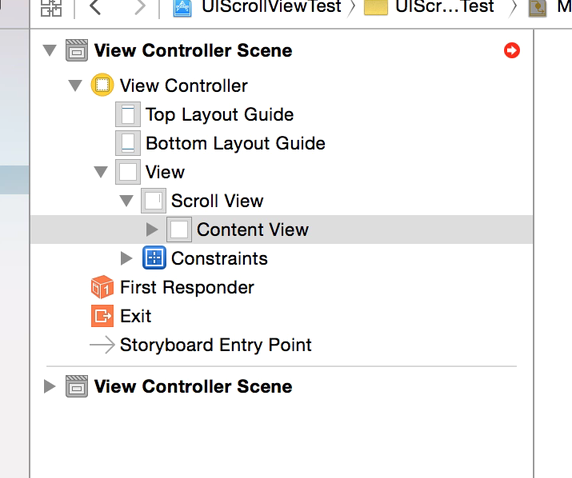Click the blue Constraints icon
This screenshot has width=572, height=478.
click(x=154, y=258)
